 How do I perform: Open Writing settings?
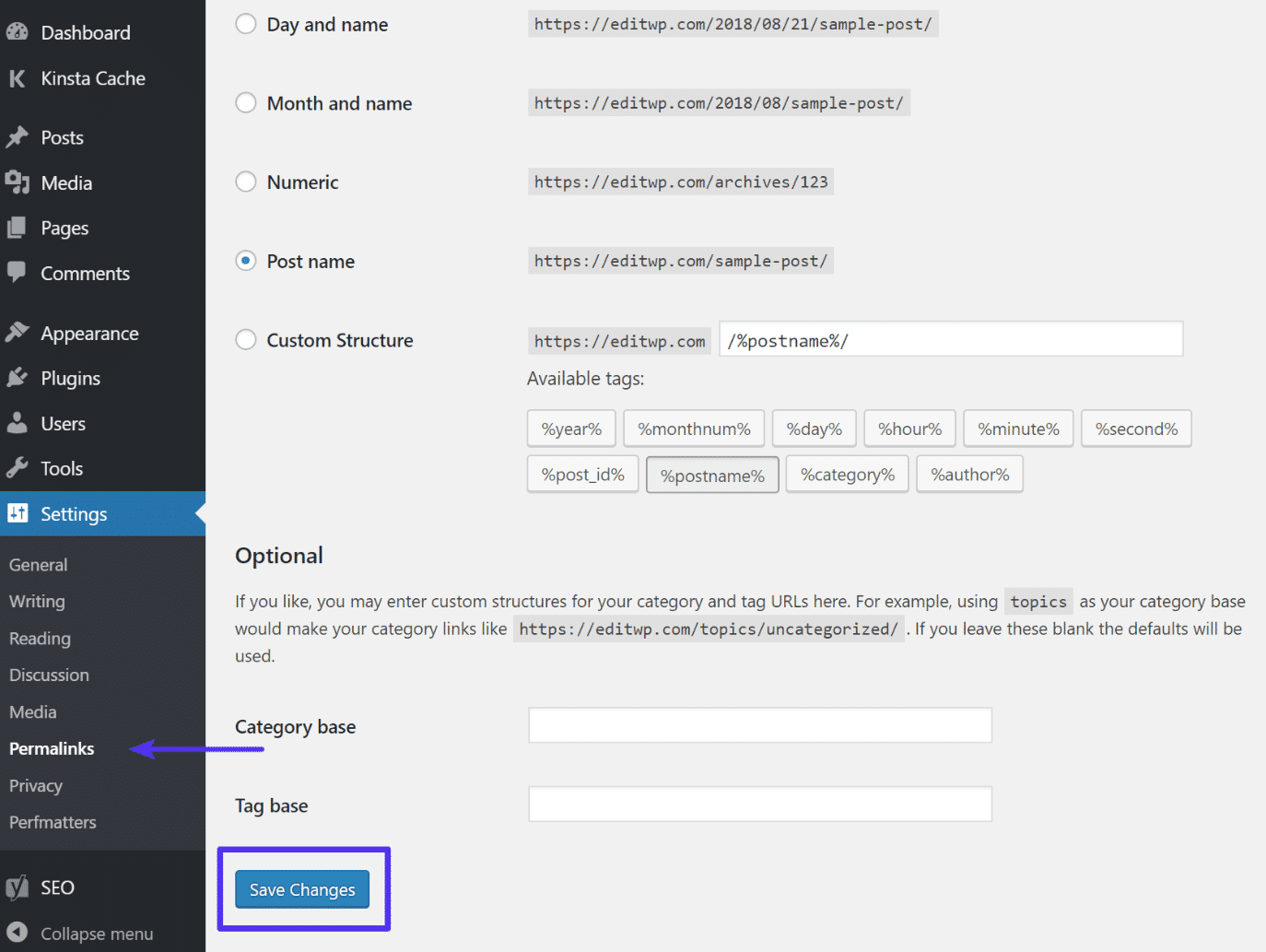37,601
